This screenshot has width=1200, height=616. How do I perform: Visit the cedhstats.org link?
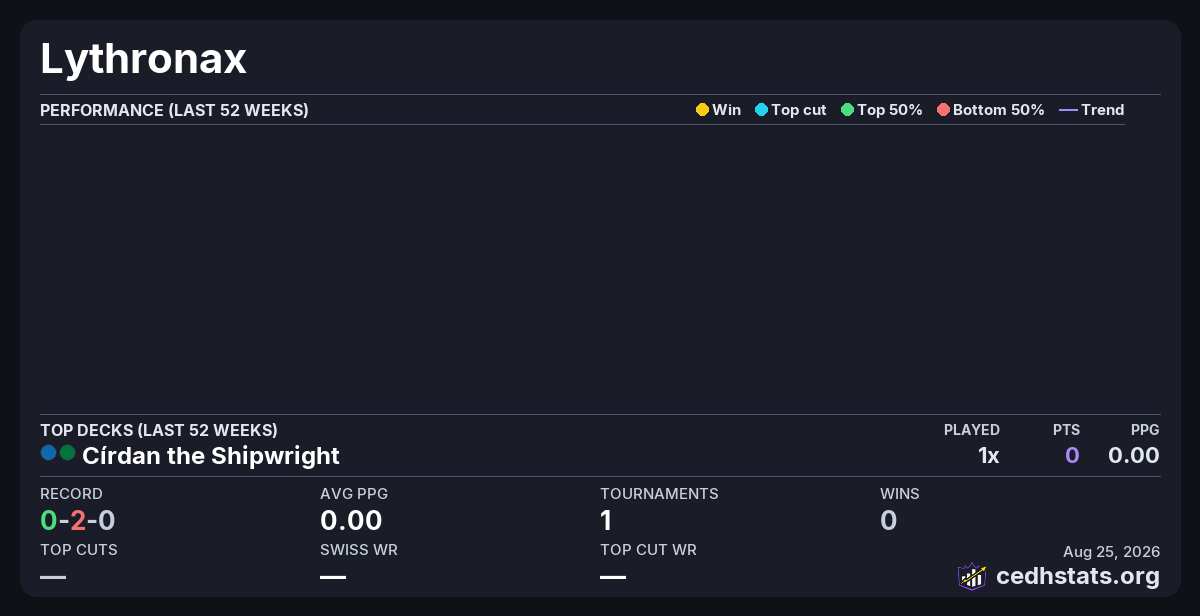pyautogui.click(x=1078, y=576)
